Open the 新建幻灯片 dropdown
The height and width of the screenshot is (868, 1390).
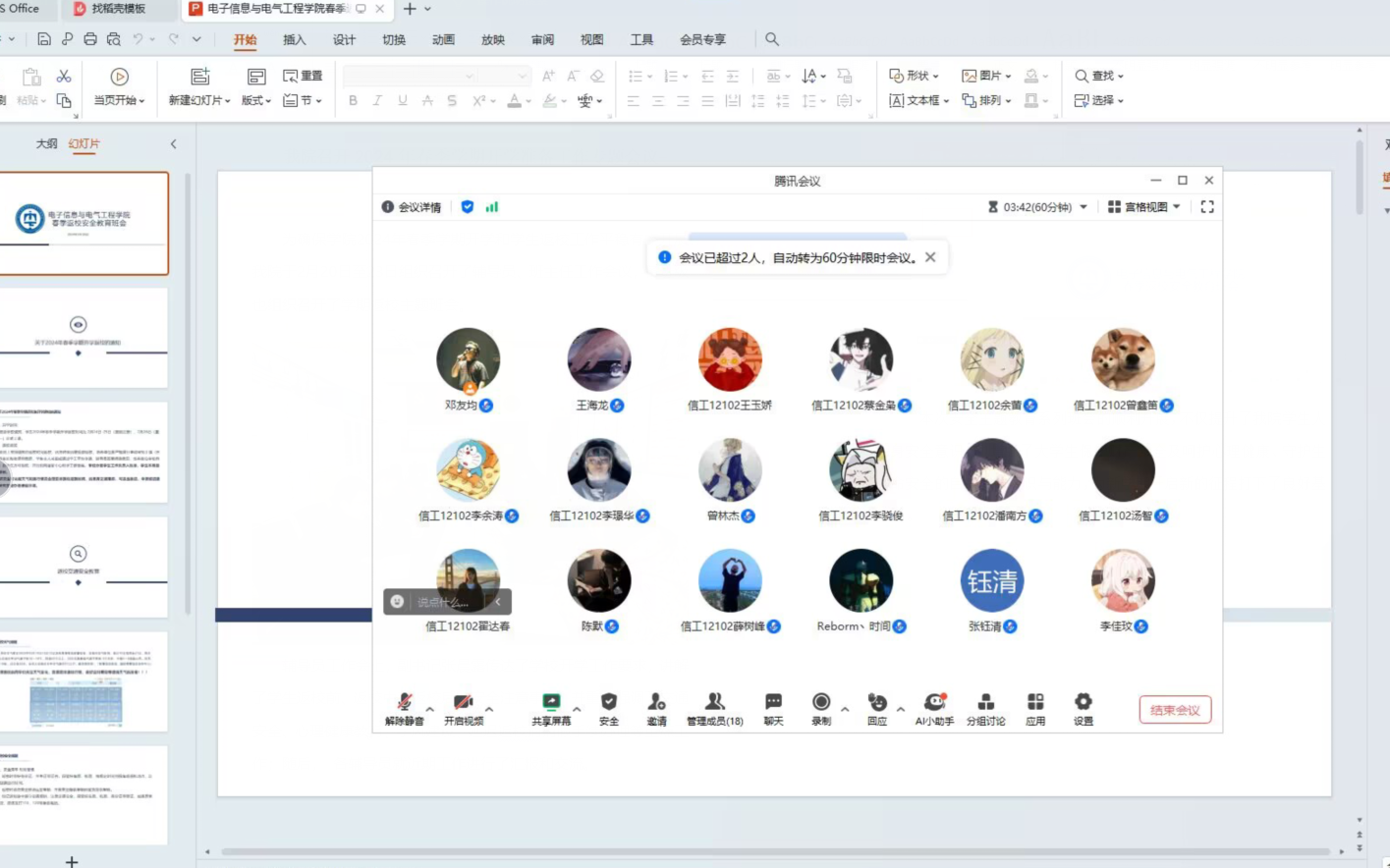click(200, 100)
